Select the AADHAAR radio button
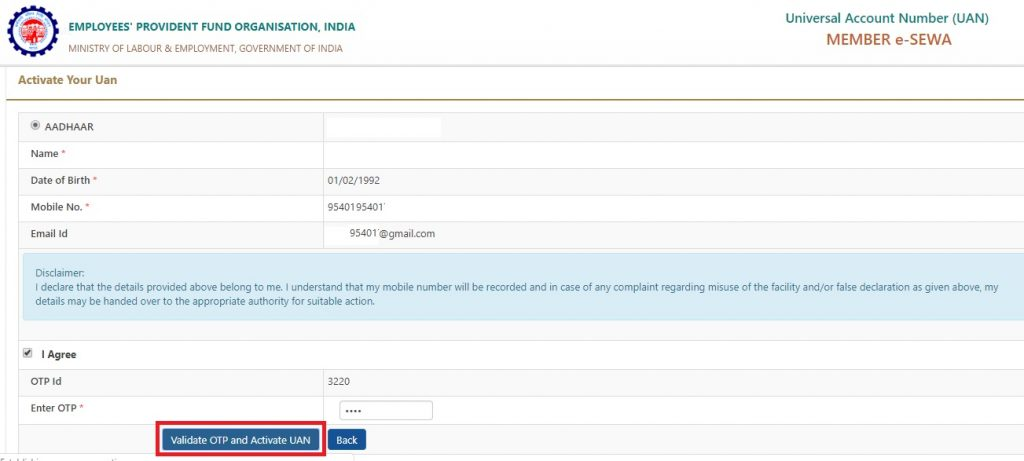The image size is (1024, 461). coord(36,126)
